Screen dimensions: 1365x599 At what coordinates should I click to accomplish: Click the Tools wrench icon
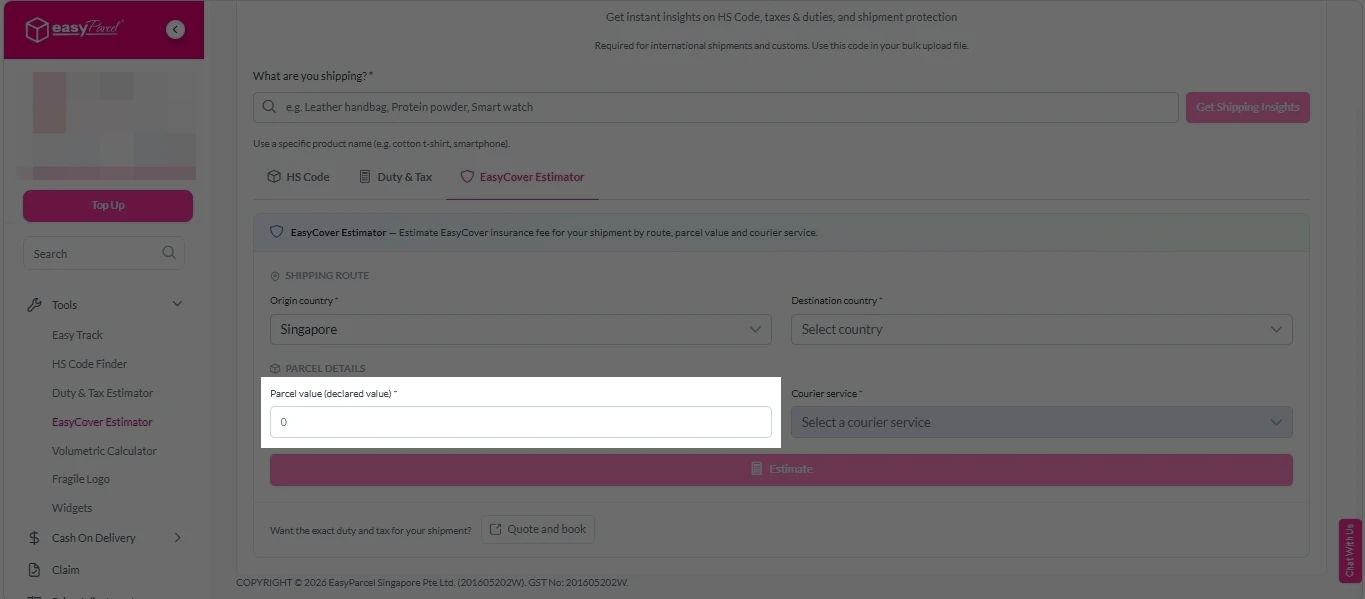point(34,305)
